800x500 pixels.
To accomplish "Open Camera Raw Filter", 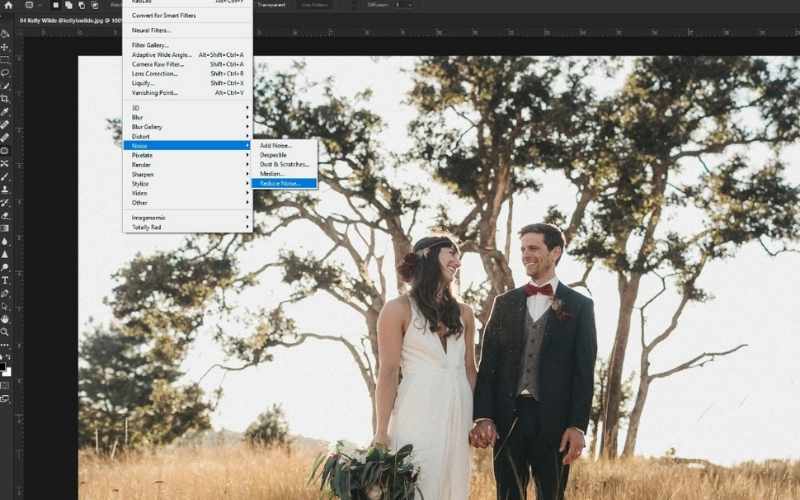I will click(188, 64).
